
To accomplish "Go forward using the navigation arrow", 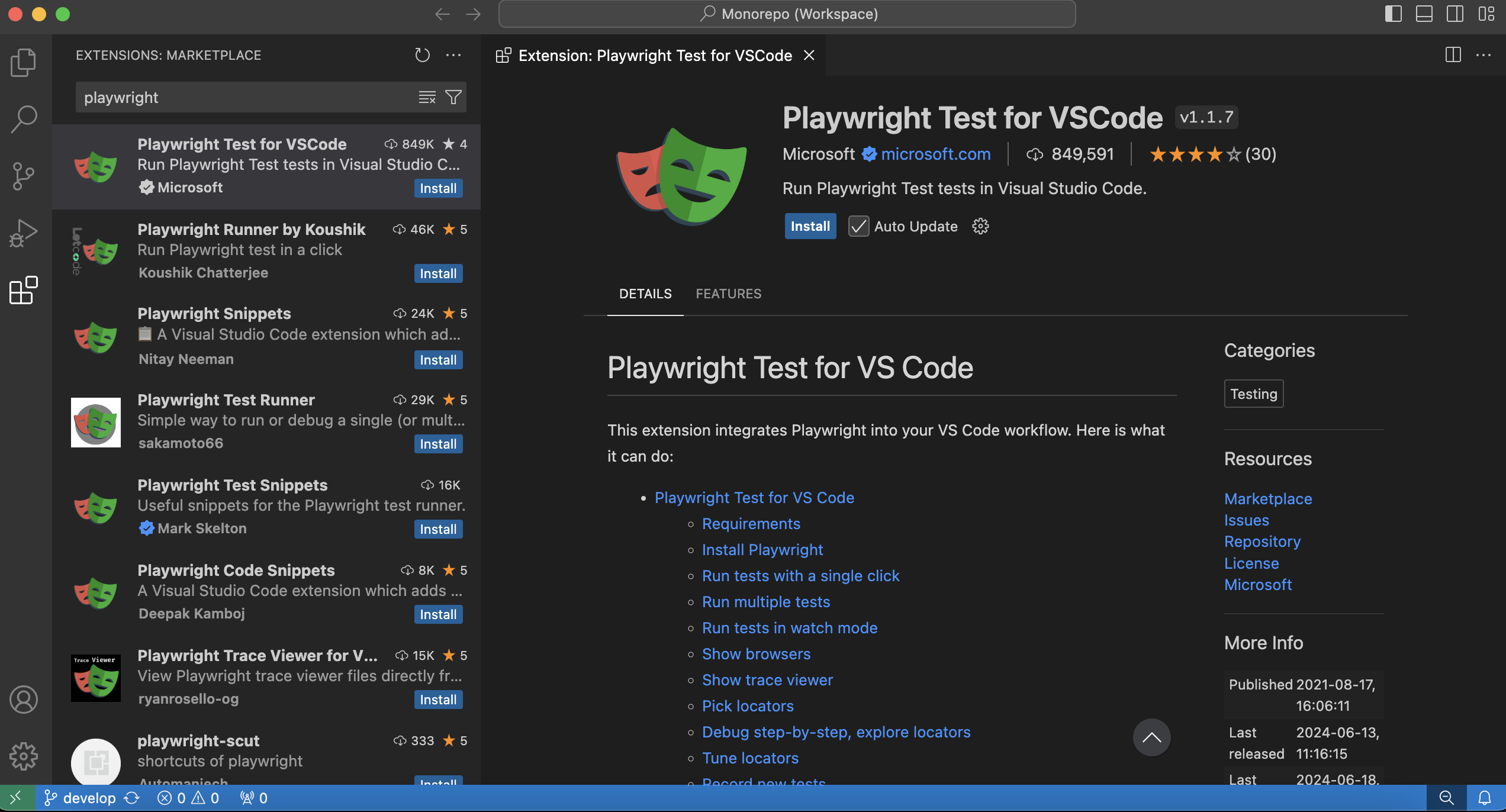I will coord(473,14).
